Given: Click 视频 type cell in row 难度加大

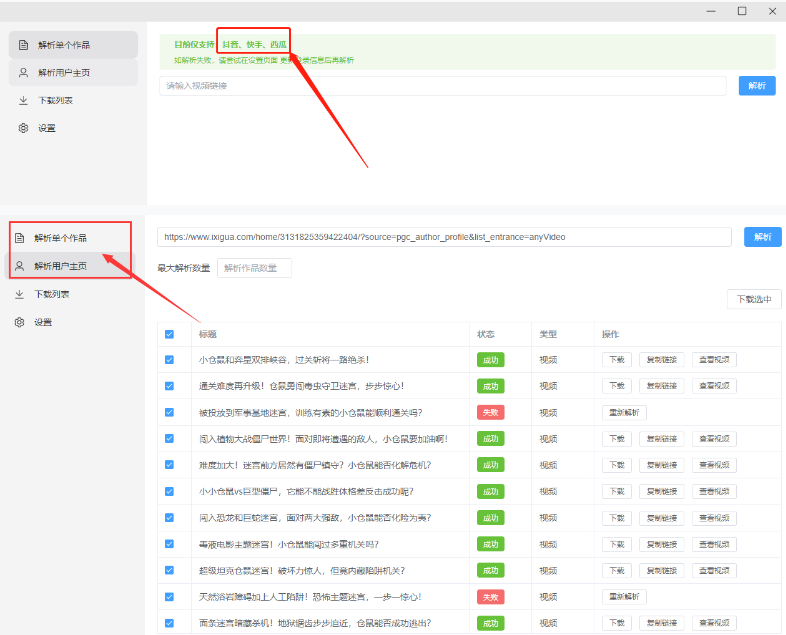Looking at the screenshot, I should (x=548, y=465).
